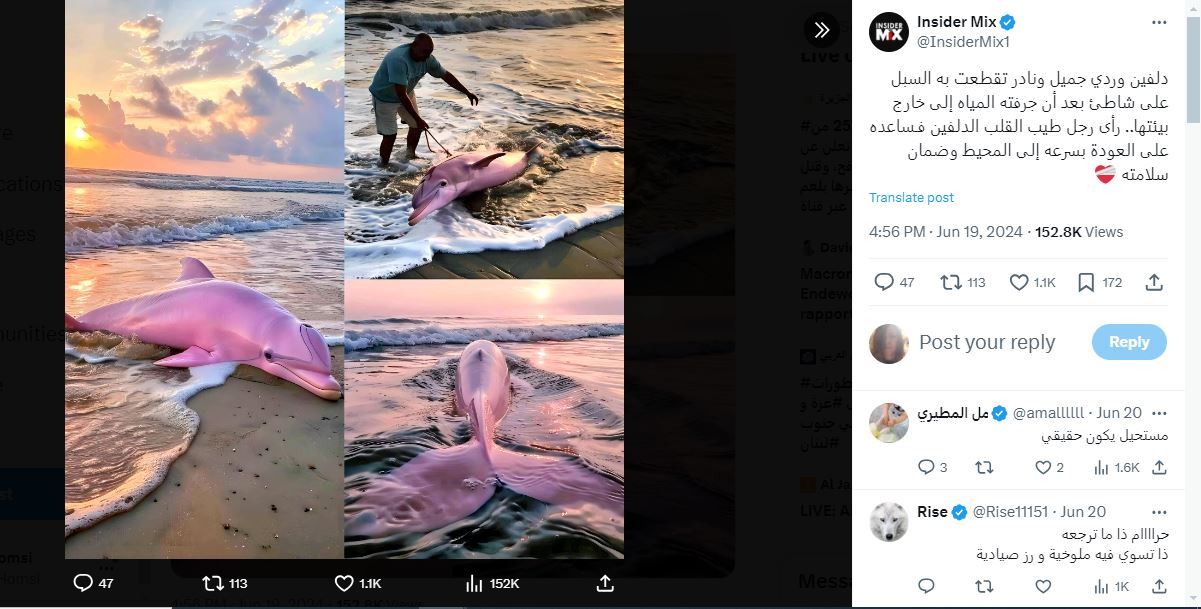Screen dimensions: 1201x609
Task: Repost the tweet with 113 reposts
Action: [x=951, y=283]
